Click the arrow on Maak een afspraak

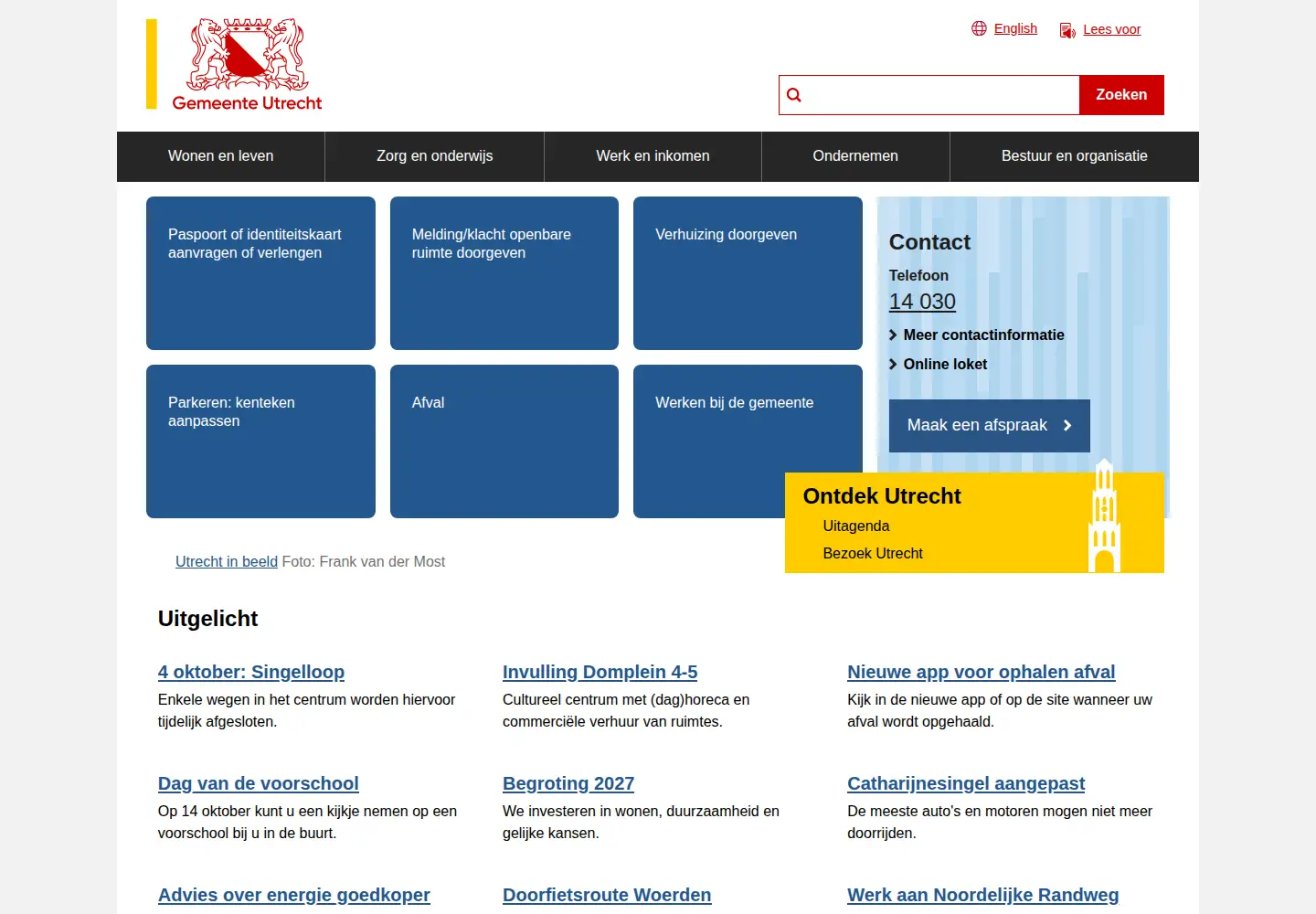tap(1067, 426)
